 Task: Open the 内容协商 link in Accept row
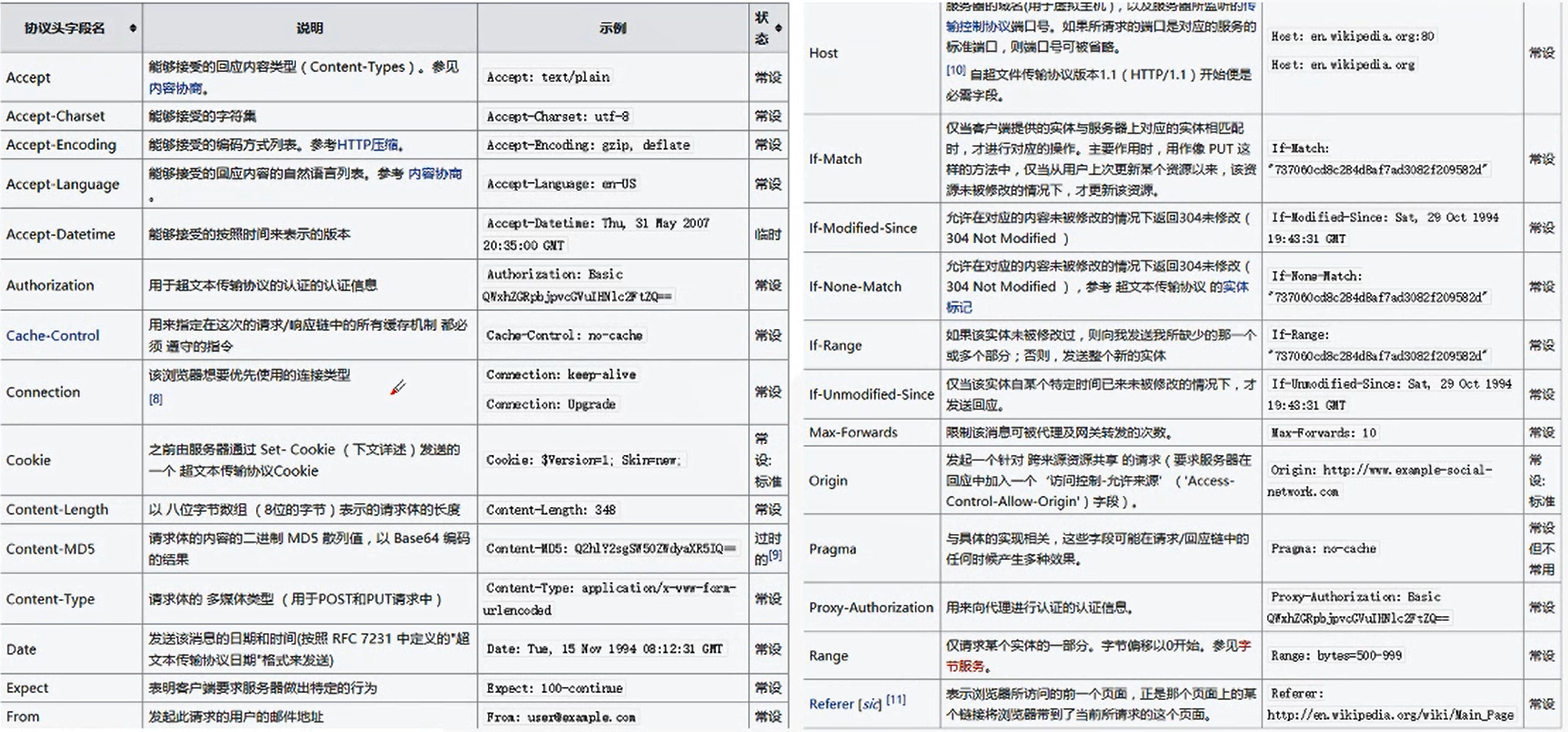(x=175, y=88)
